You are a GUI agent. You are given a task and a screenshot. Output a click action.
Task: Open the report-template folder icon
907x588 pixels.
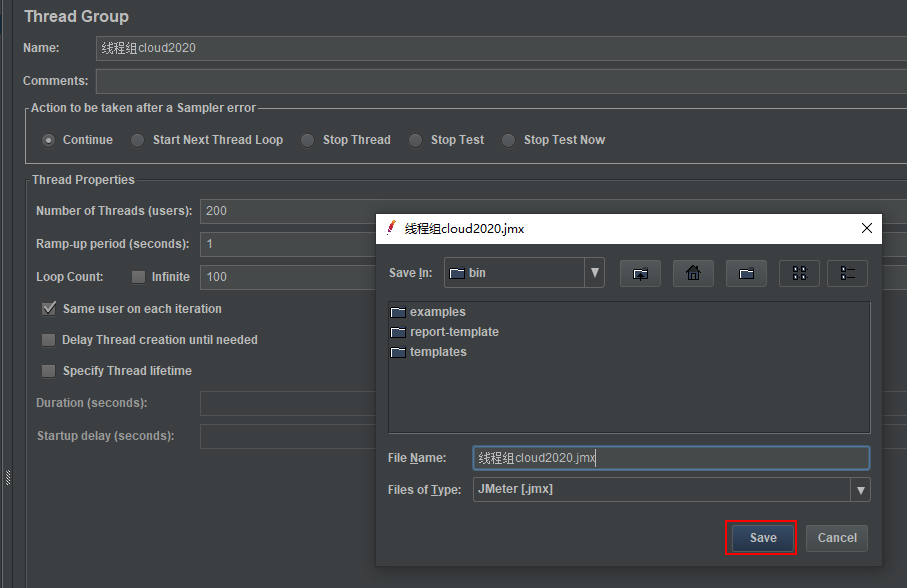398,332
